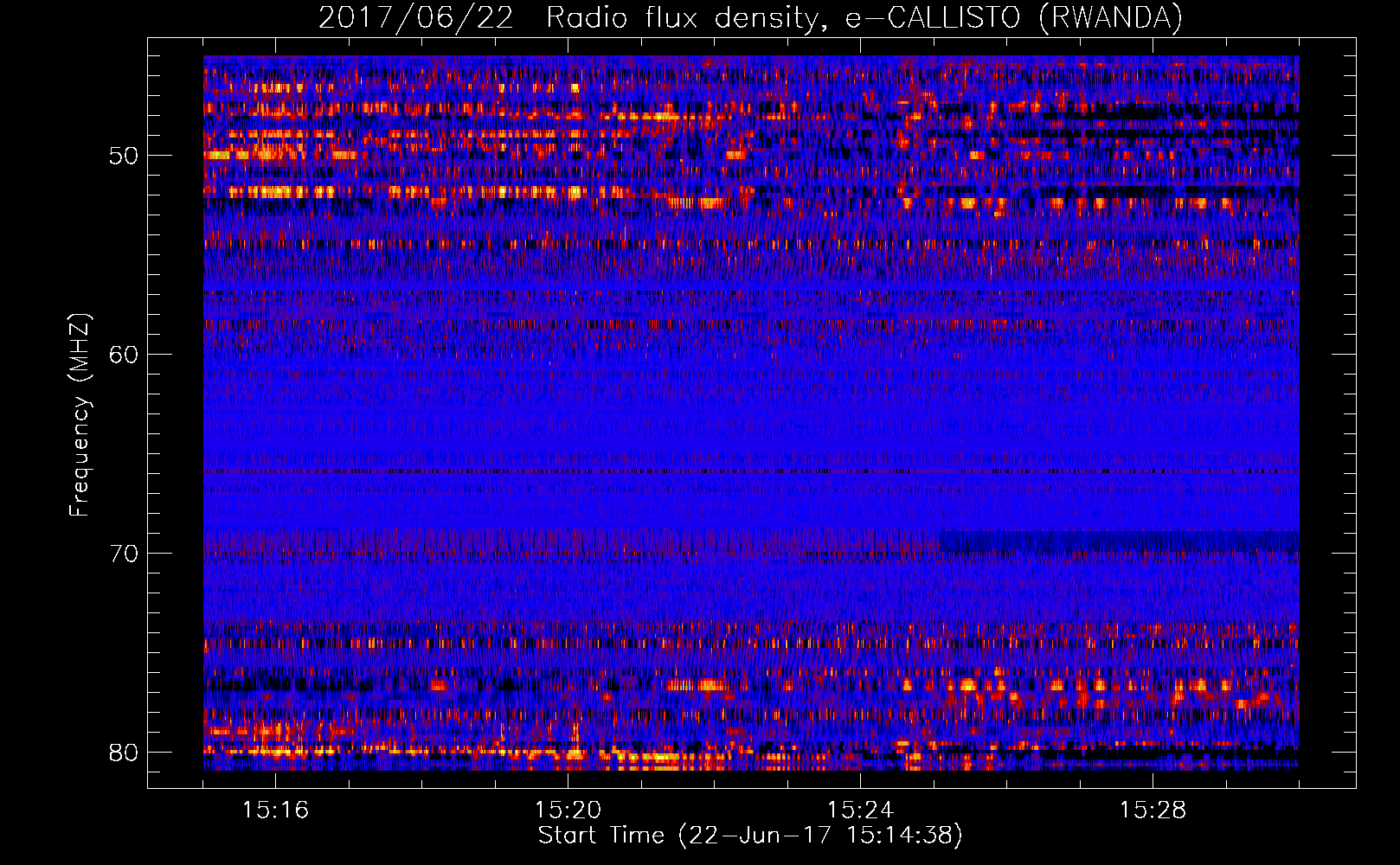The width and height of the screenshot is (1400, 865).
Task: Click the "Frequency (MHZ)" axis label
Action: coord(80,414)
